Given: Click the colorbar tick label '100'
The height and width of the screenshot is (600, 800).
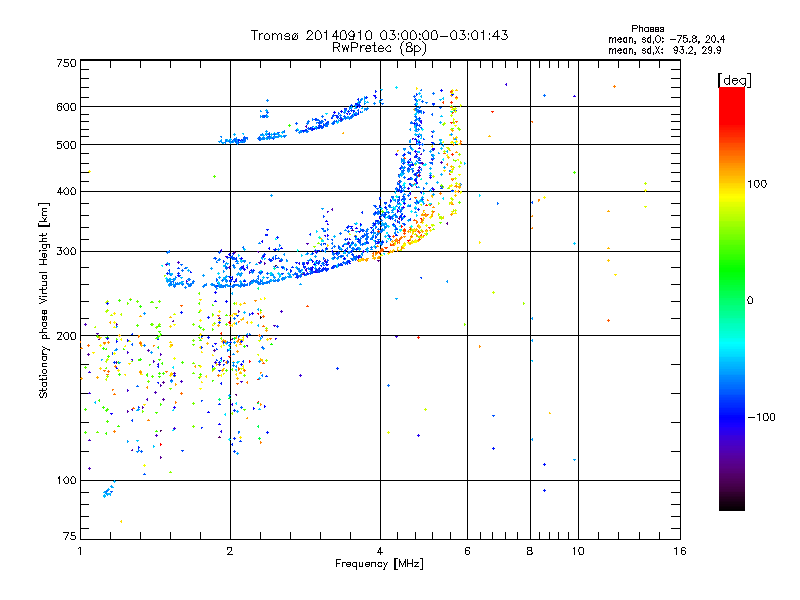Looking at the screenshot, I should click(x=757, y=184).
